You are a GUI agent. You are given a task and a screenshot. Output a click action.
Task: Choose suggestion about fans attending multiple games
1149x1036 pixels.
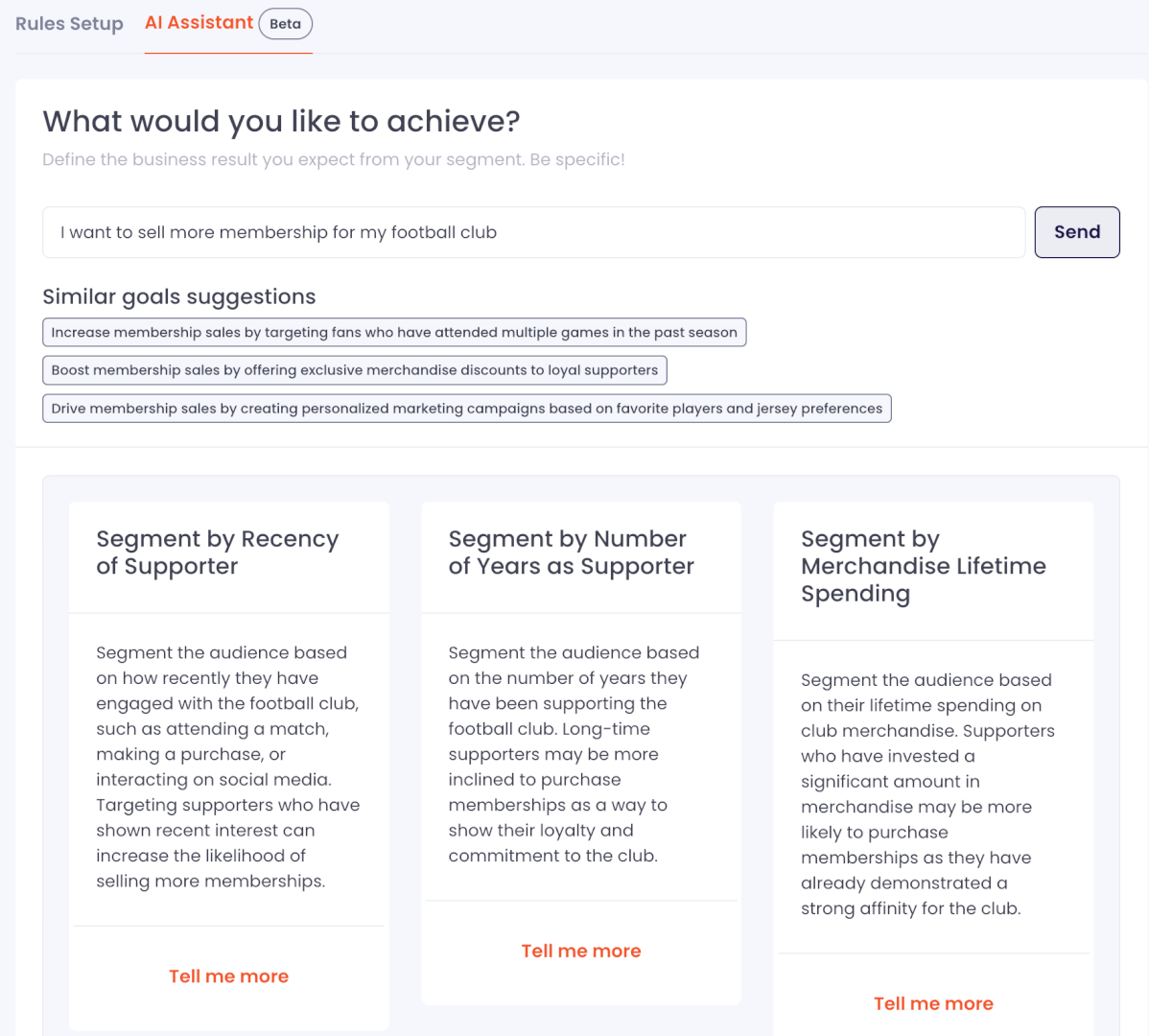(x=394, y=332)
